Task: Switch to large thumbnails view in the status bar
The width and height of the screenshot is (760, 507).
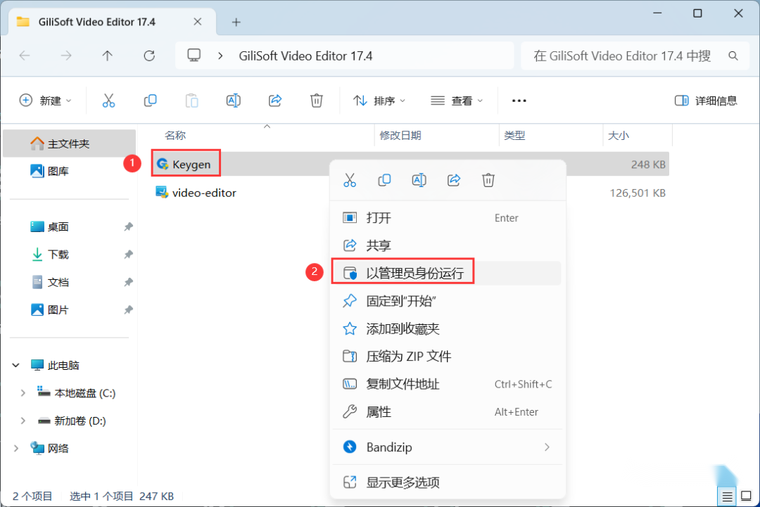Action: pos(746,496)
